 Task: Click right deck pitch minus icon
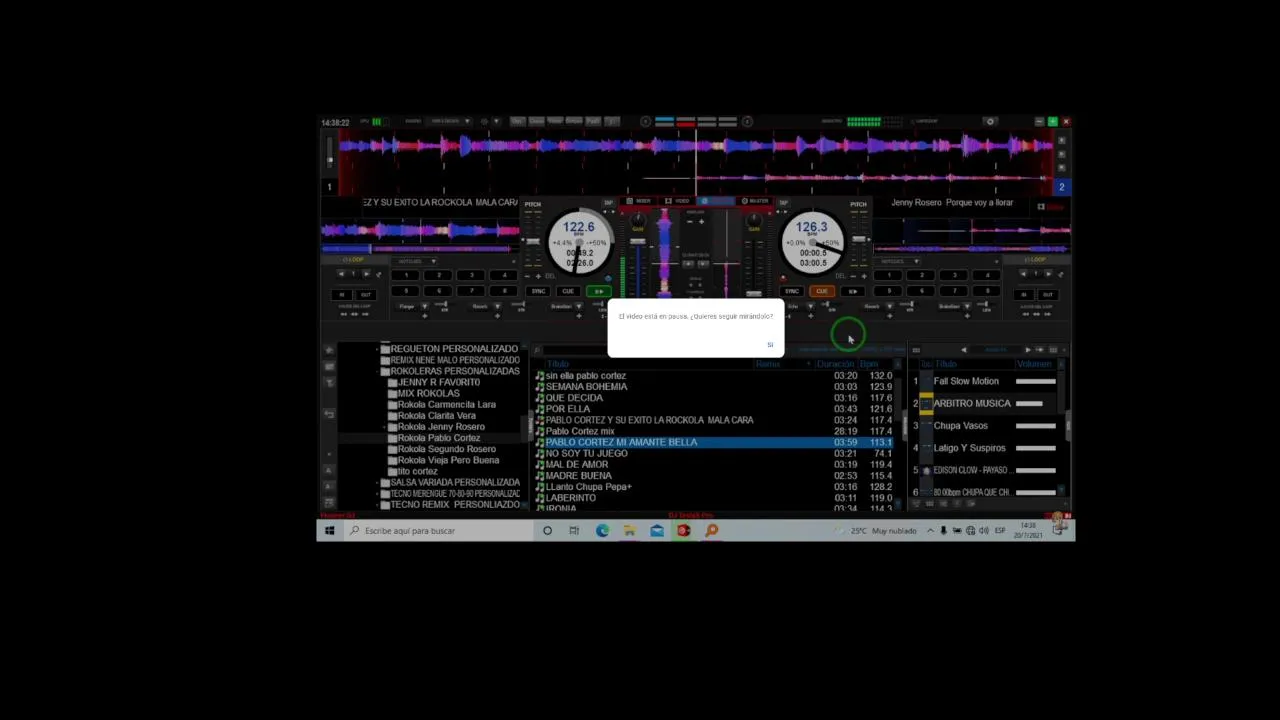pyautogui.click(x=853, y=276)
